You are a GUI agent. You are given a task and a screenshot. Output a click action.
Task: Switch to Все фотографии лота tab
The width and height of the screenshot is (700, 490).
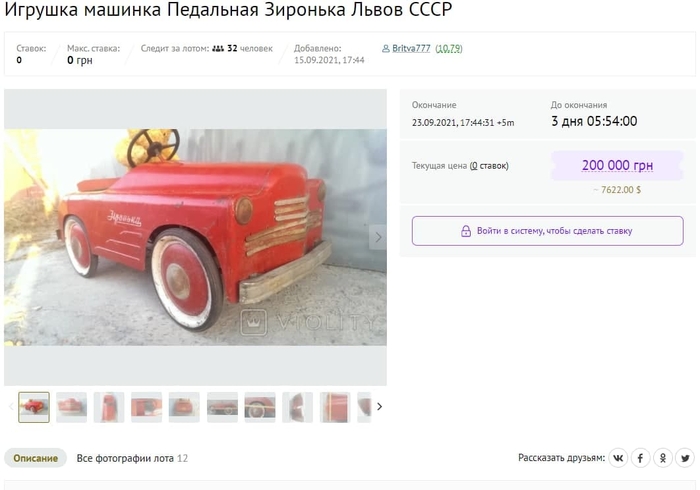click(x=132, y=458)
